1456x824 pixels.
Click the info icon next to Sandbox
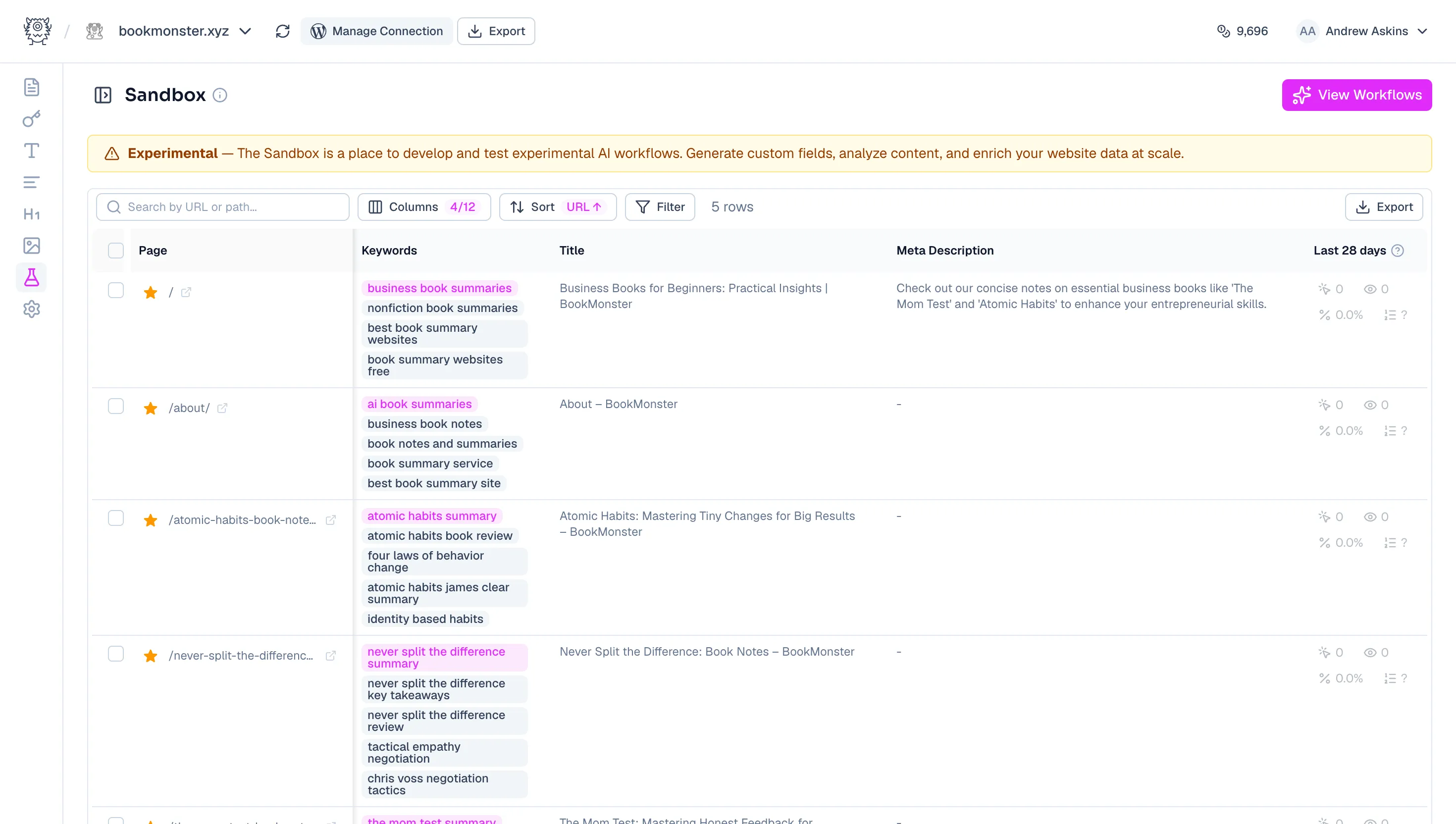pyautogui.click(x=219, y=95)
